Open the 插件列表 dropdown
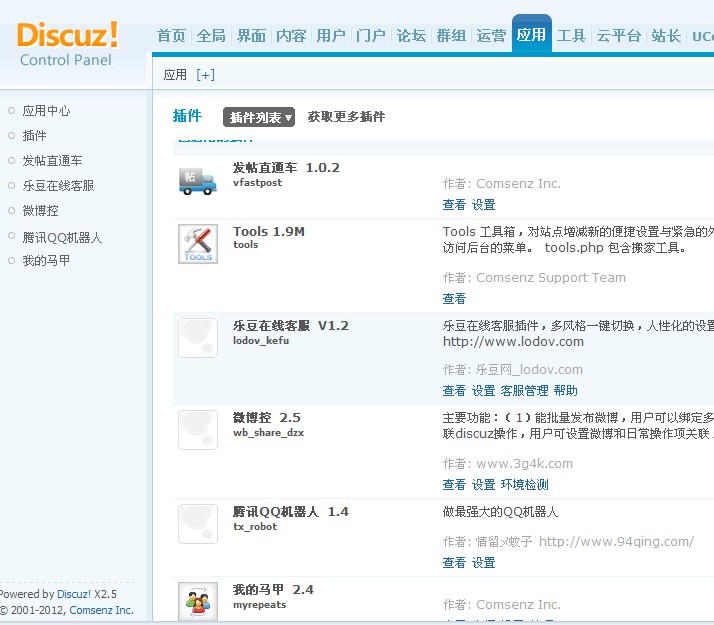 [x=259, y=117]
